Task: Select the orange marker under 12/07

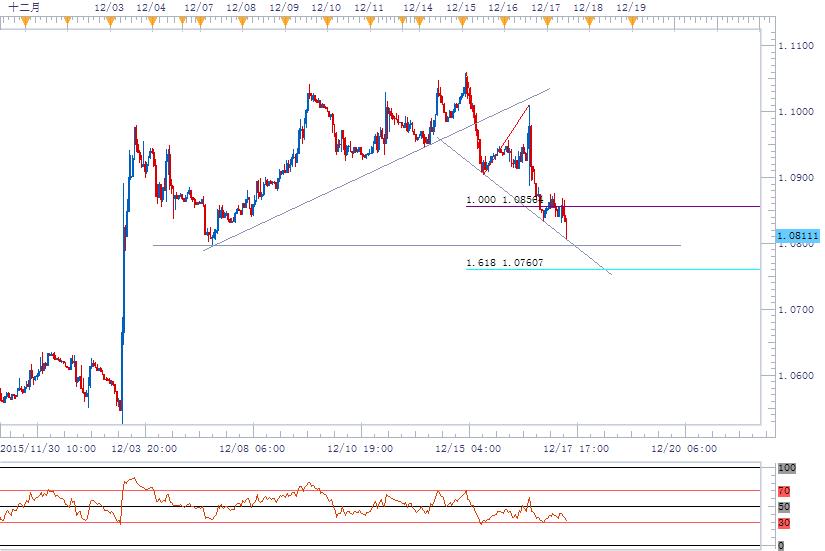Action: [x=200, y=22]
